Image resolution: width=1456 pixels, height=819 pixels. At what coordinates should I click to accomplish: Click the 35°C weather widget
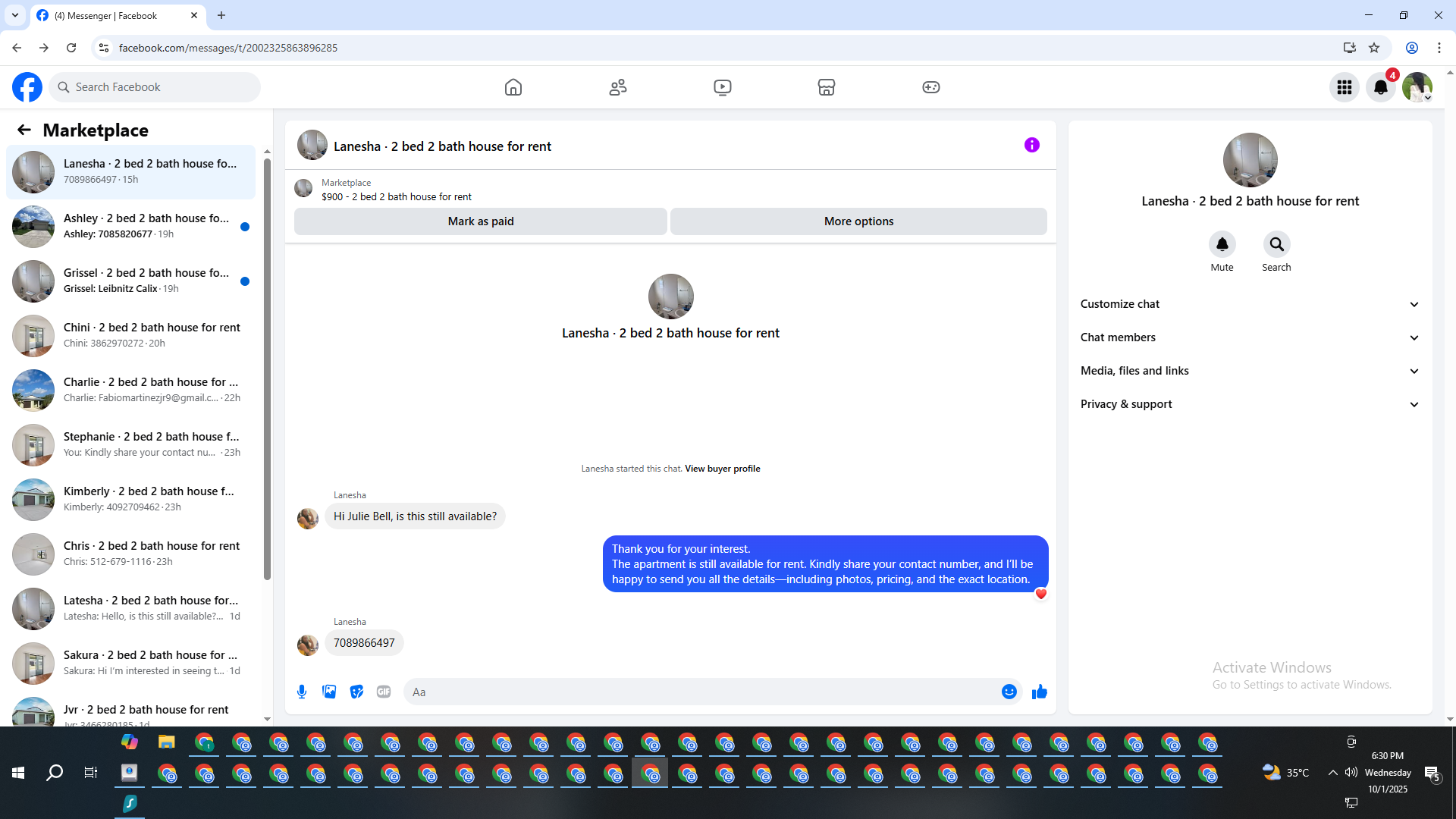coord(1286,772)
